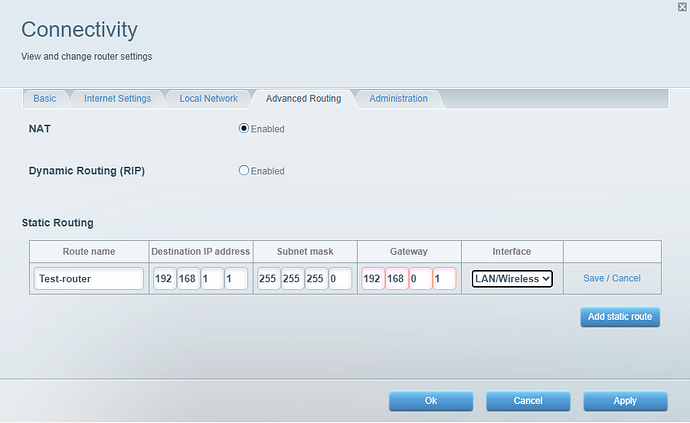Viewport: 690px width, 423px height.
Task: Open the LAN/Wireless interface dropdown
Action: click(512, 279)
